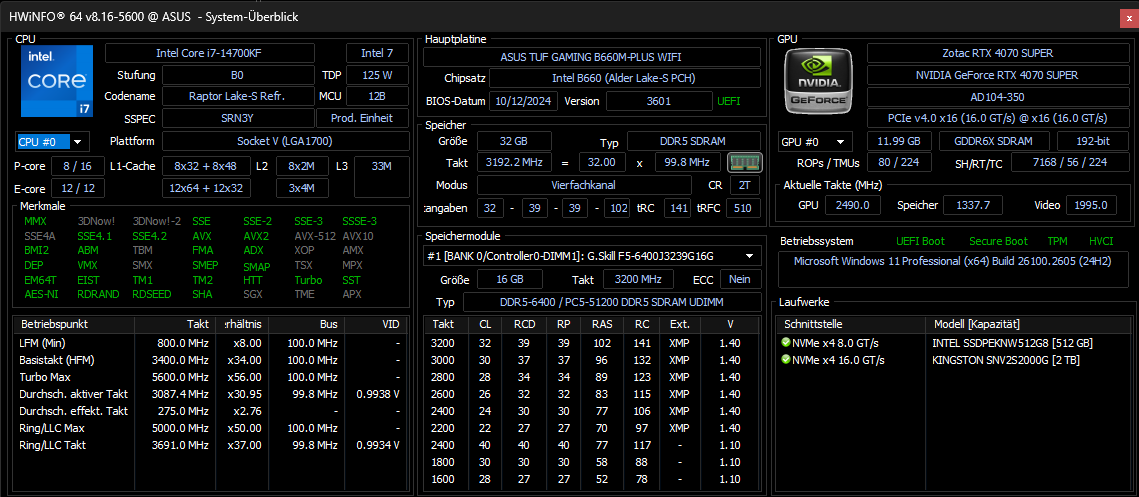Click the Prod. Einheit field
The image size is (1139, 497).
(362, 118)
